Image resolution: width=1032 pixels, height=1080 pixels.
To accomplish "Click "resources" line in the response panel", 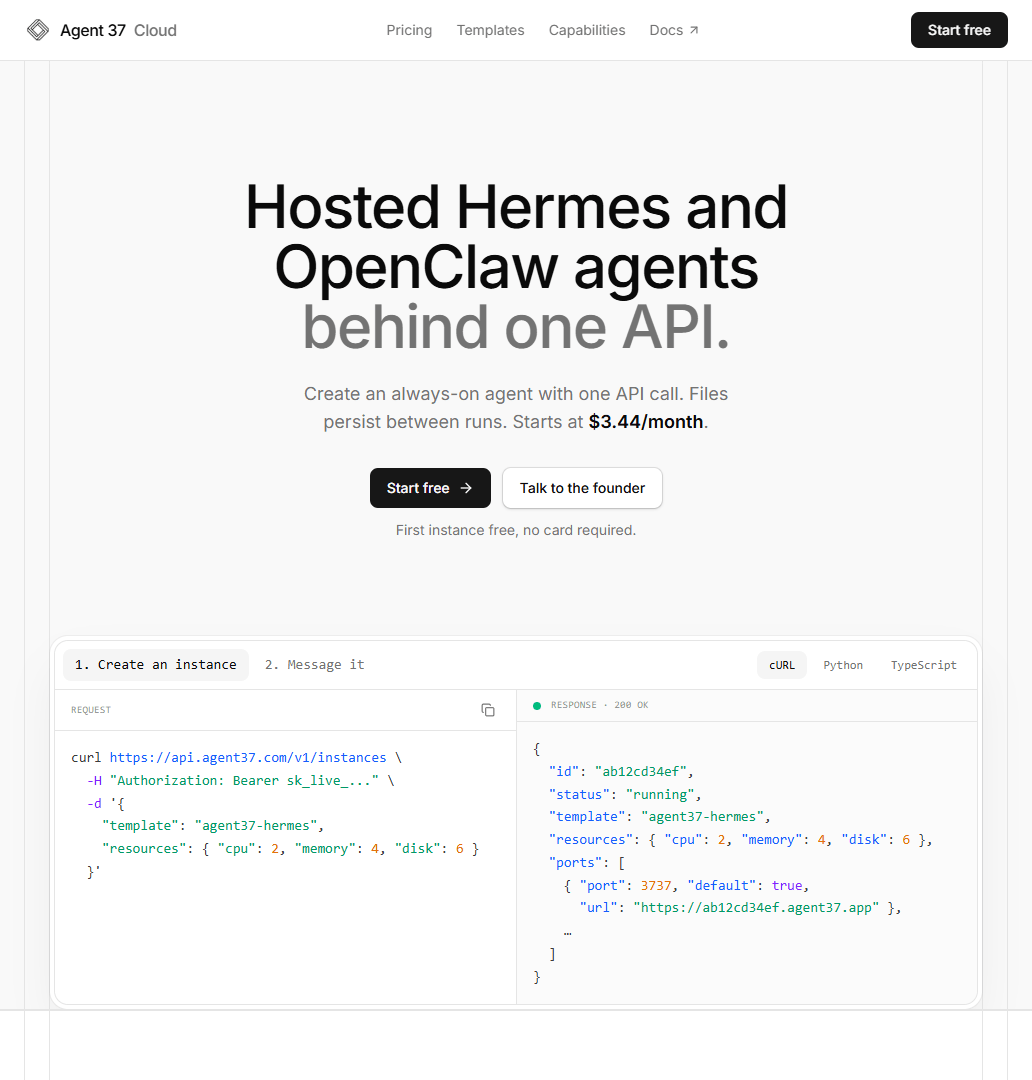I will click(741, 840).
